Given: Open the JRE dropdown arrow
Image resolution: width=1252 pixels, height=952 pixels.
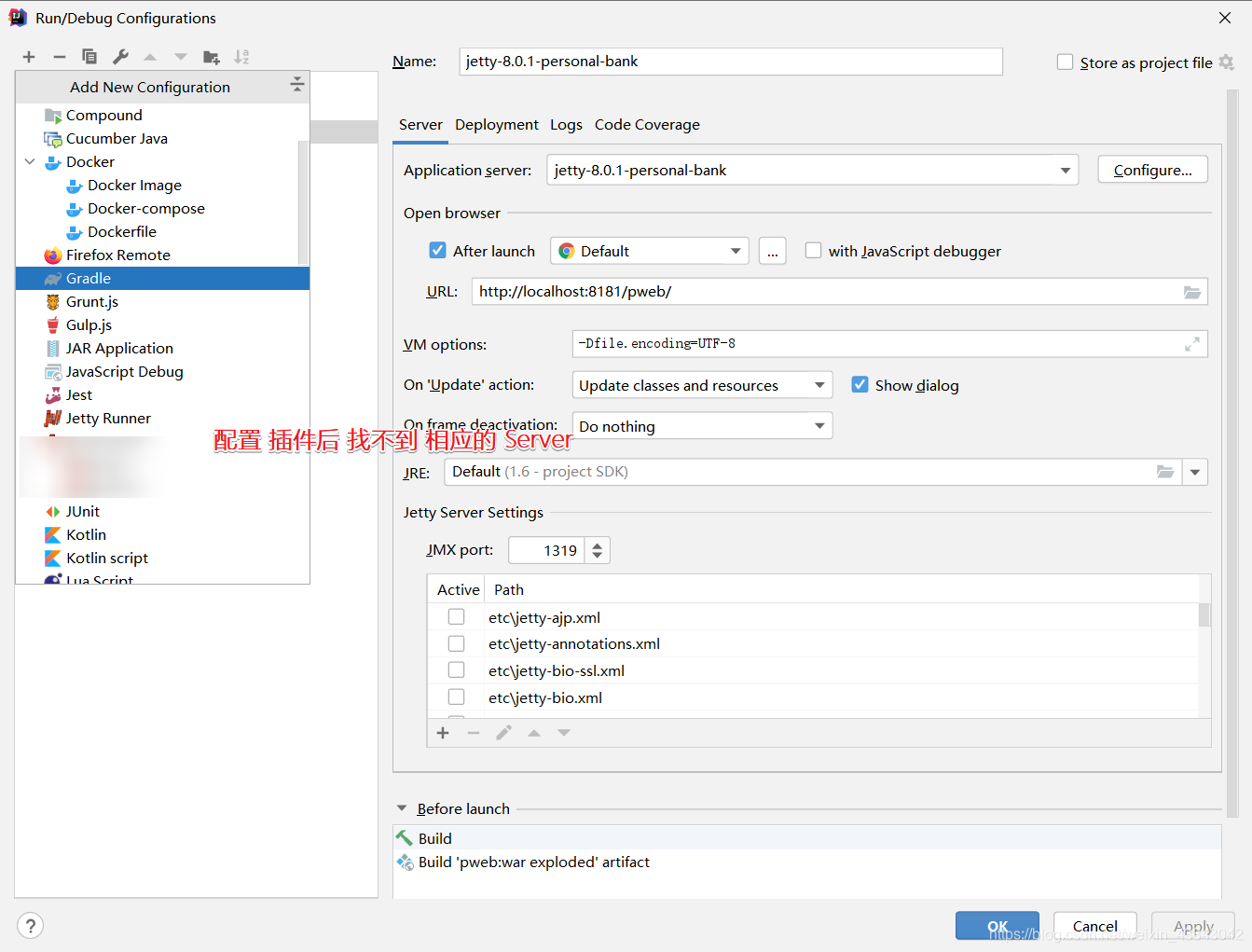Looking at the screenshot, I should tap(1195, 472).
